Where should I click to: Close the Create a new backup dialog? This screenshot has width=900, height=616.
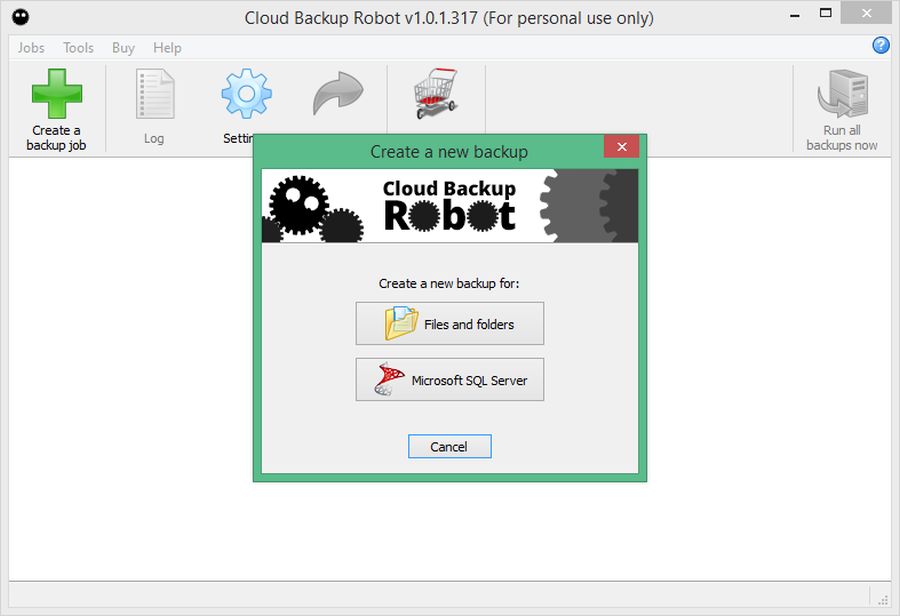[621, 147]
